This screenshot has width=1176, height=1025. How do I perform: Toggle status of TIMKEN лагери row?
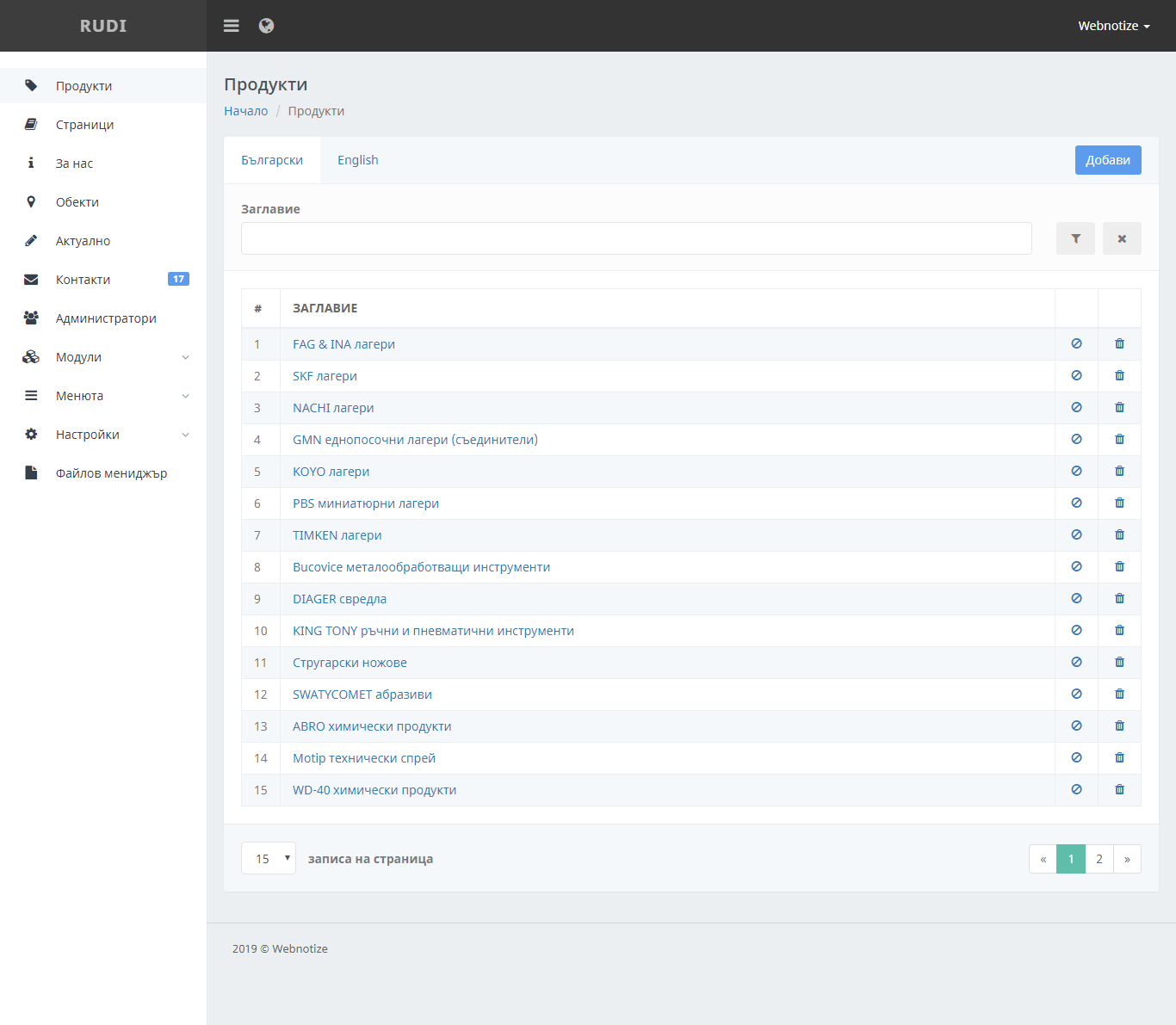1076,535
